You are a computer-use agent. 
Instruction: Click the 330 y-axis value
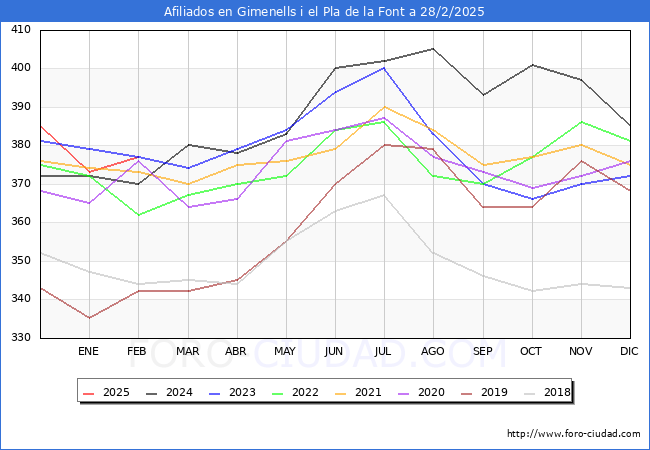pyautogui.click(x=21, y=337)
